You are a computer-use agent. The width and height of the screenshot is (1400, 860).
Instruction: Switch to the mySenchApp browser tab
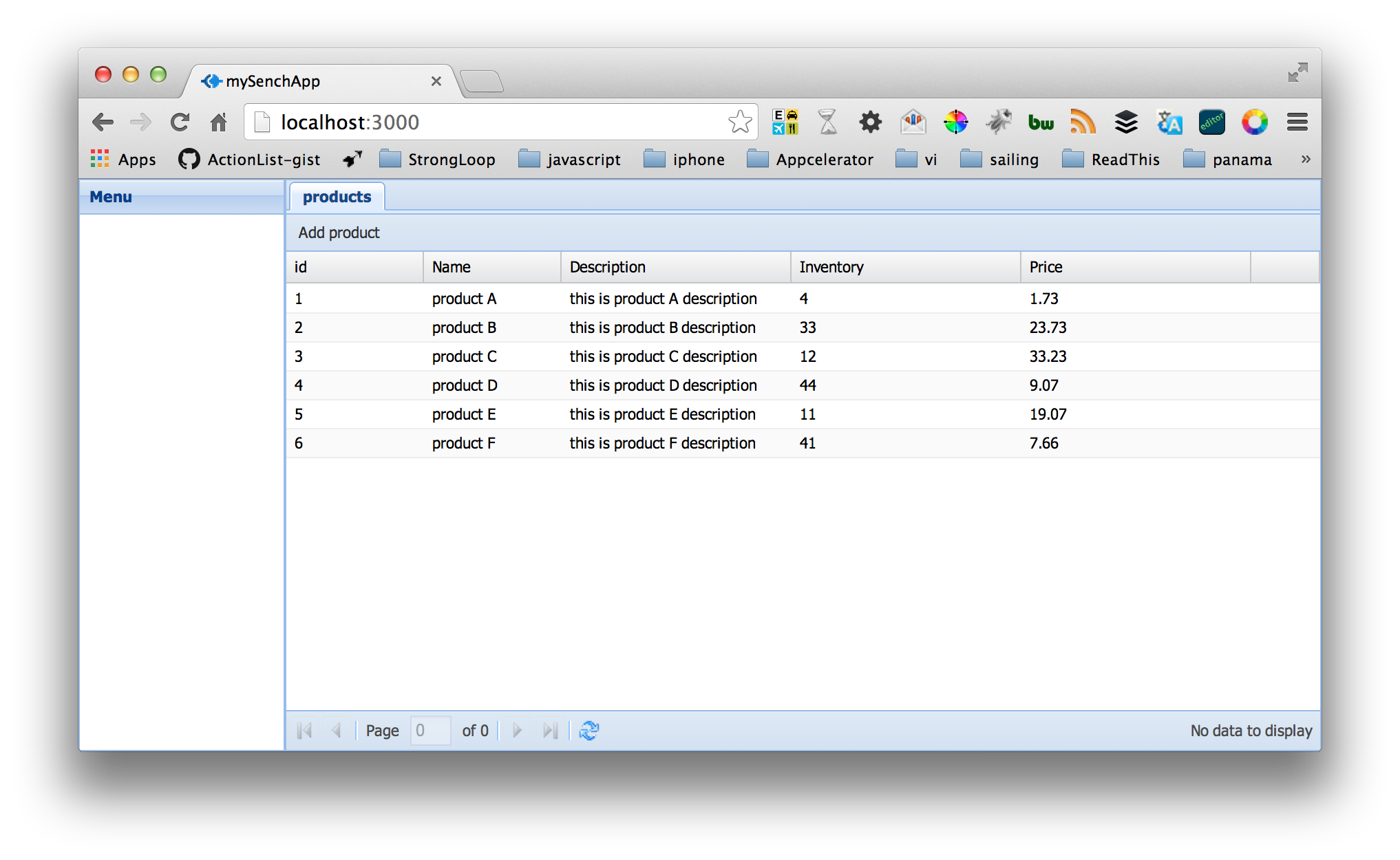pos(310,81)
